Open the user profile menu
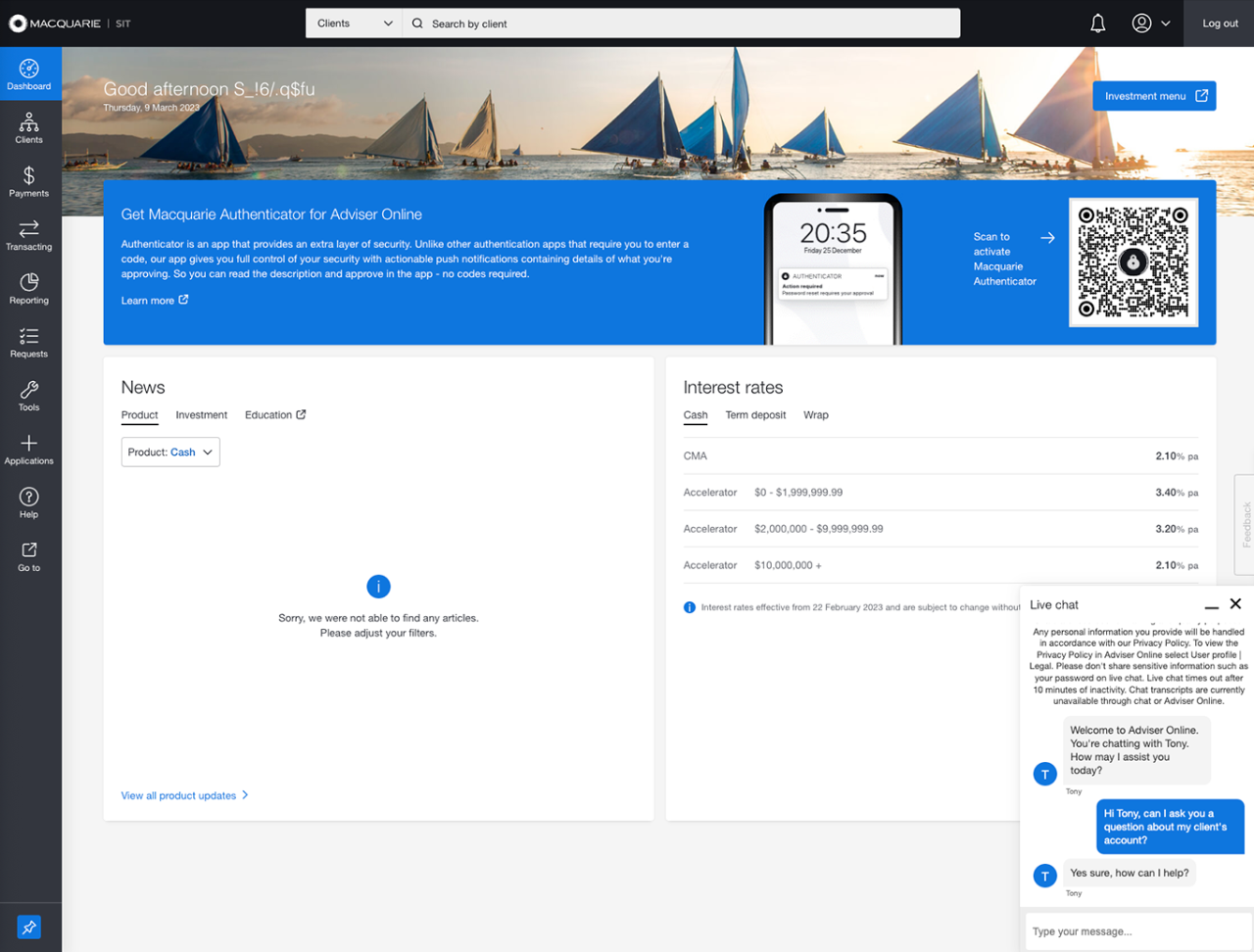 (x=1151, y=24)
